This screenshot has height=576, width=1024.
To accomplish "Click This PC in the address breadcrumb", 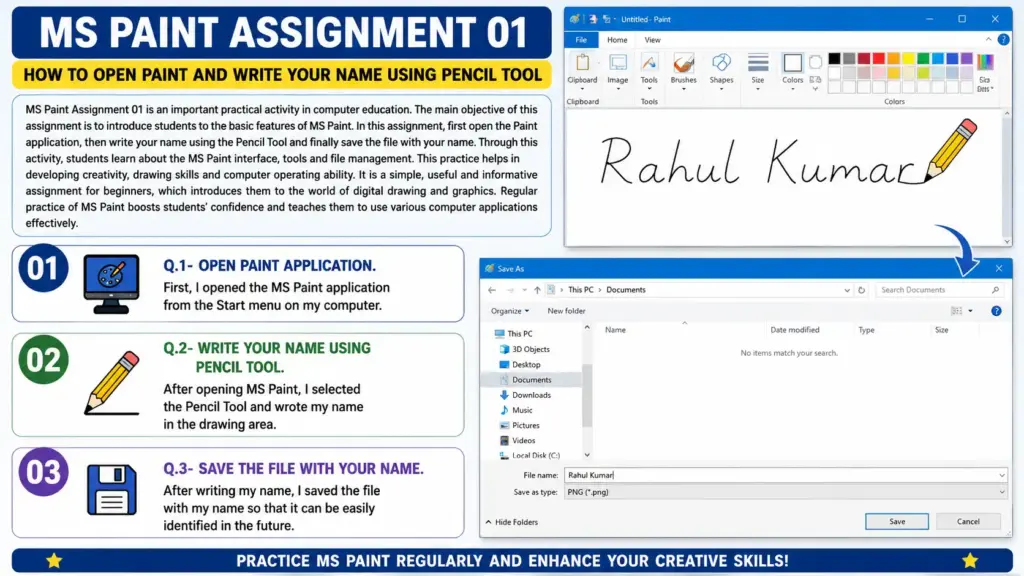I will tap(581, 290).
